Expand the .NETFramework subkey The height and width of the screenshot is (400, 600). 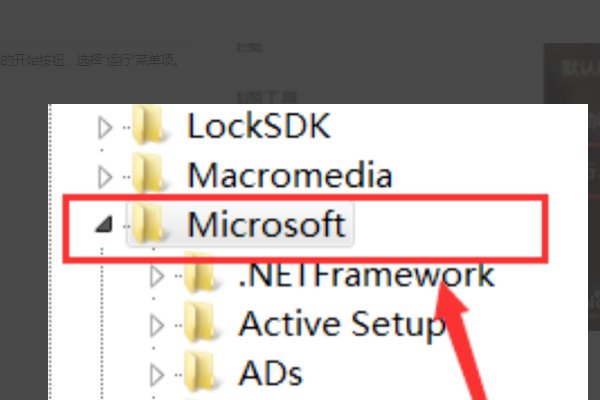[x=157, y=276]
